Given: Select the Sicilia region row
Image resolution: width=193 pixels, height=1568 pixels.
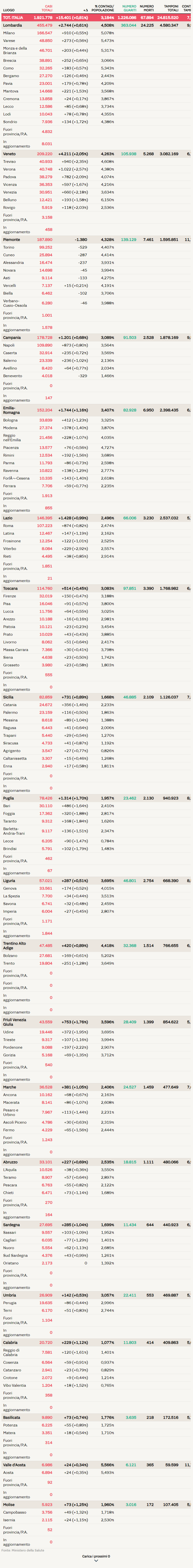Looking at the screenshot, I should (96, 697).
